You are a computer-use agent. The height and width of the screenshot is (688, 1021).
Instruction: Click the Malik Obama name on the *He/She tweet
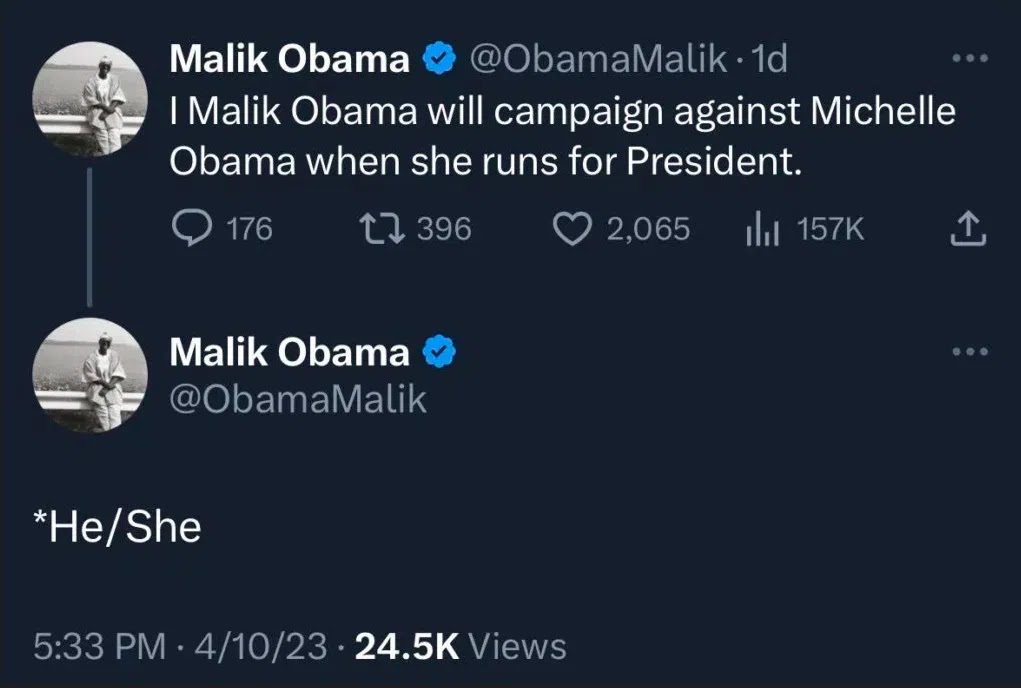(x=289, y=352)
